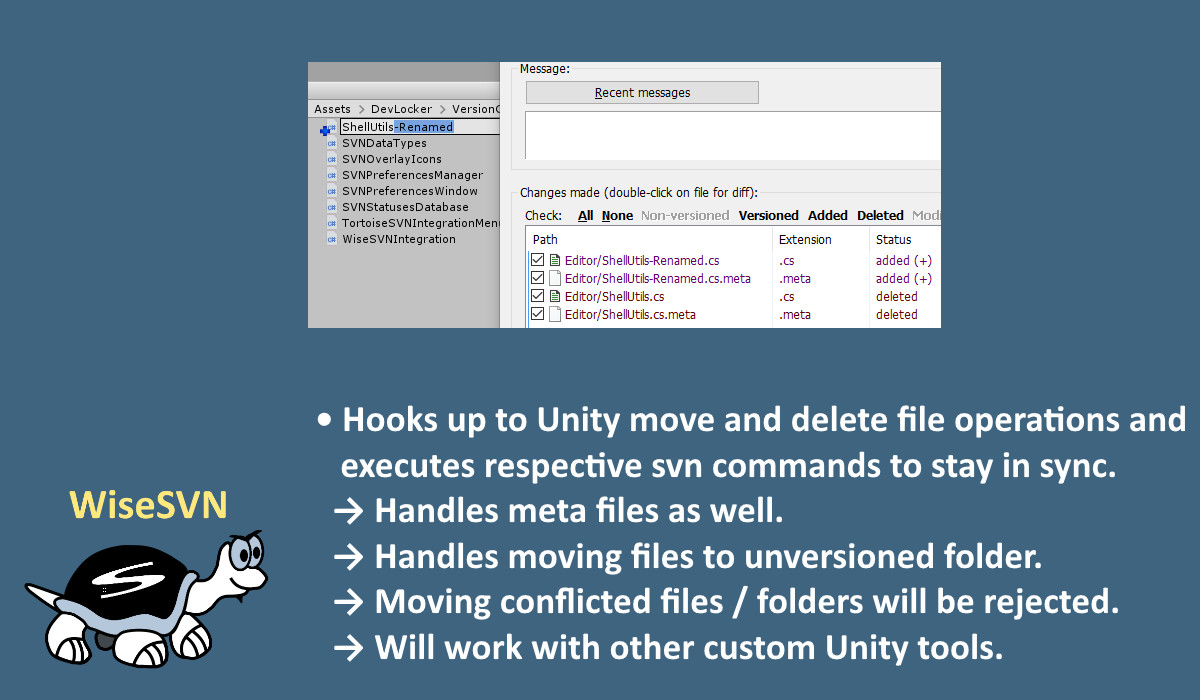This screenshot has height=700, width=1200.
Task: Click the C# script icon beside TortoiseSVNIntegrationMenu
Action: tap(331, 223)
